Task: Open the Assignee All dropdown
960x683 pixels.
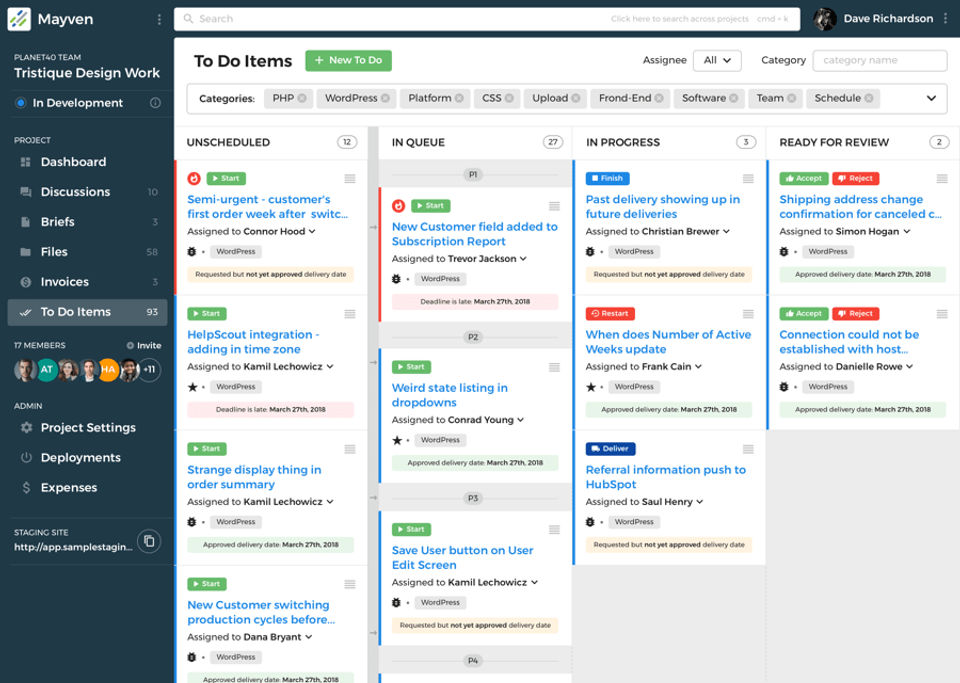Action: (717, 61)
